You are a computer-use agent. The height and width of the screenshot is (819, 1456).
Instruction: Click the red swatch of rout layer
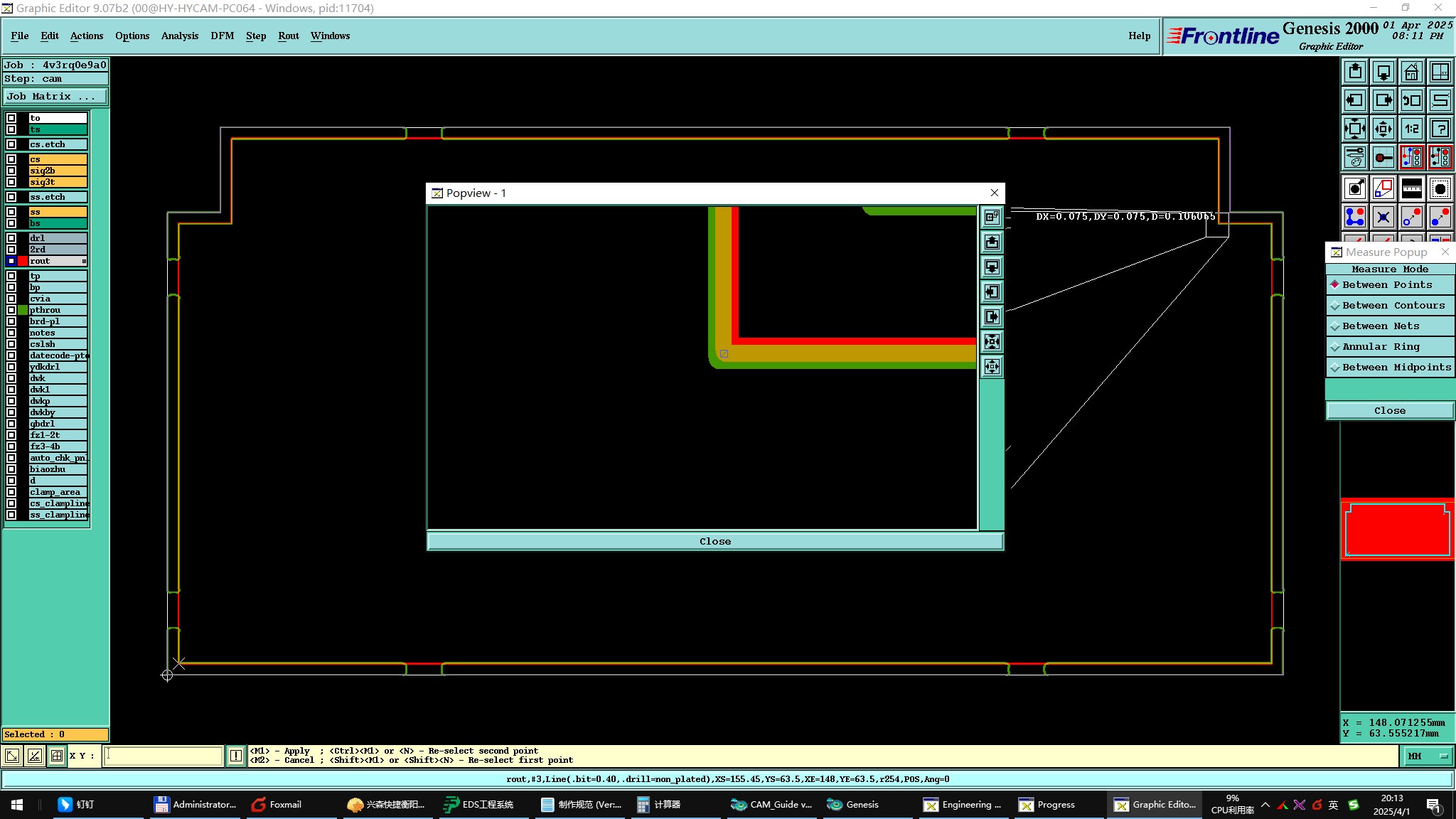(23, 261)
